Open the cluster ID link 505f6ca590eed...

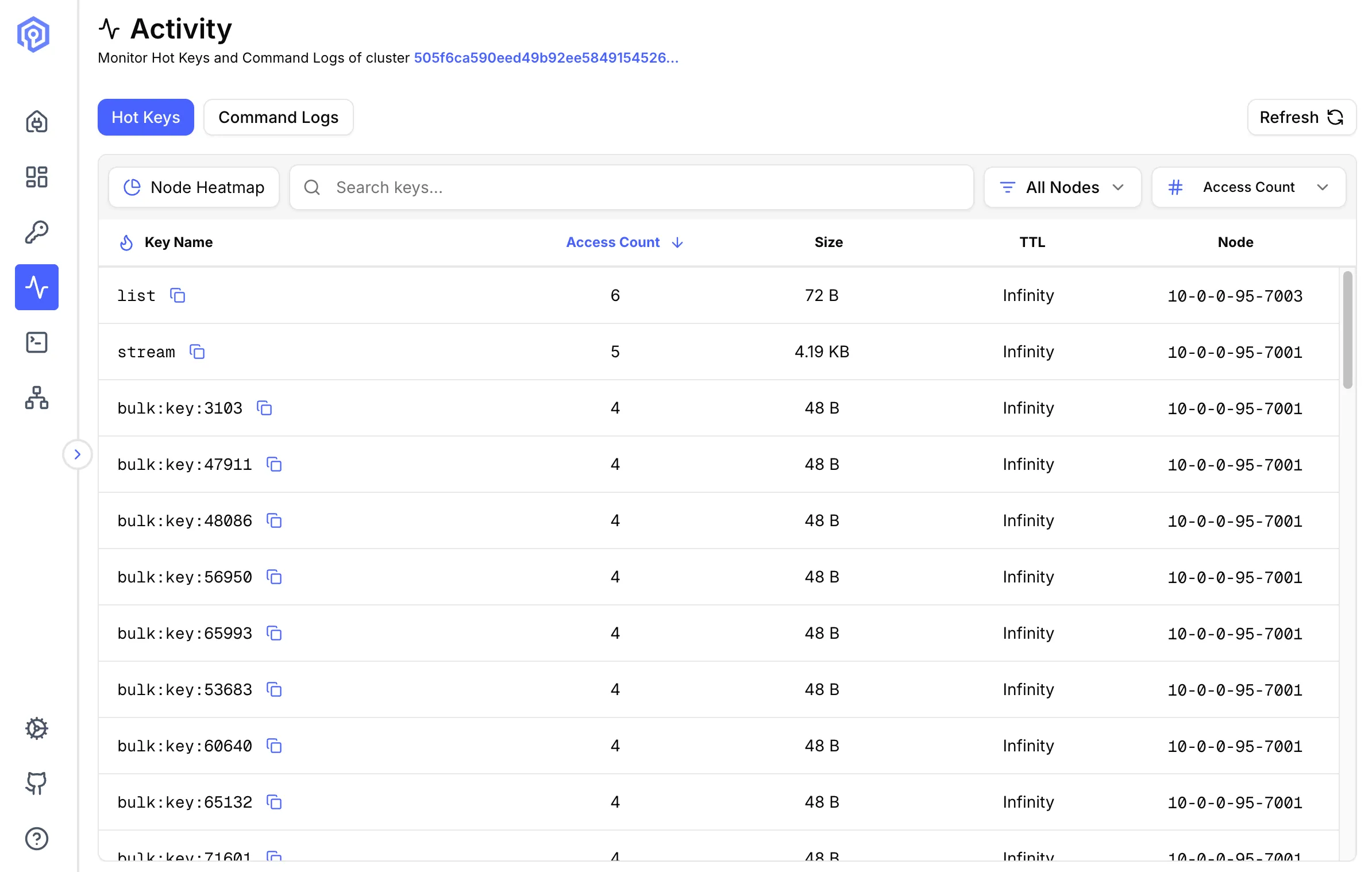546,57
